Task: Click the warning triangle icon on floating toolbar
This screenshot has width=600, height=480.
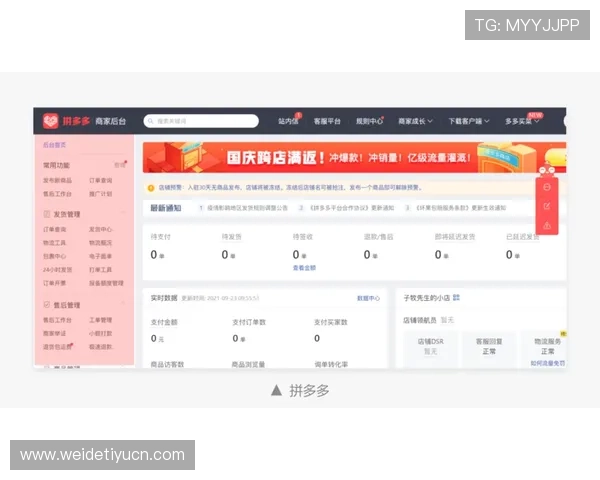Action: click(547, 225)
